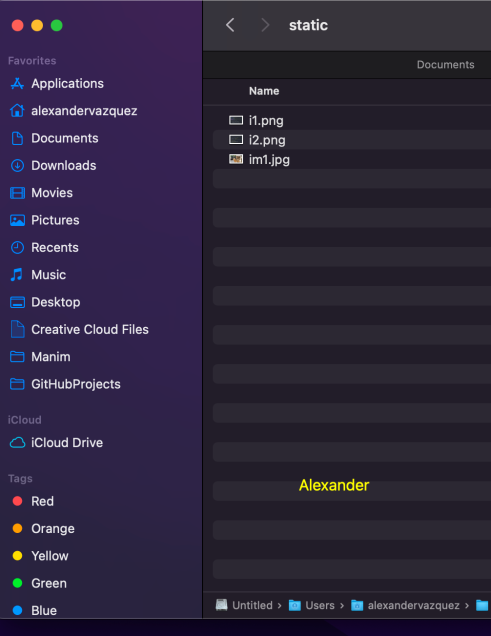
Task: Open Applications in the sidebar
Action: click(57, 84)
